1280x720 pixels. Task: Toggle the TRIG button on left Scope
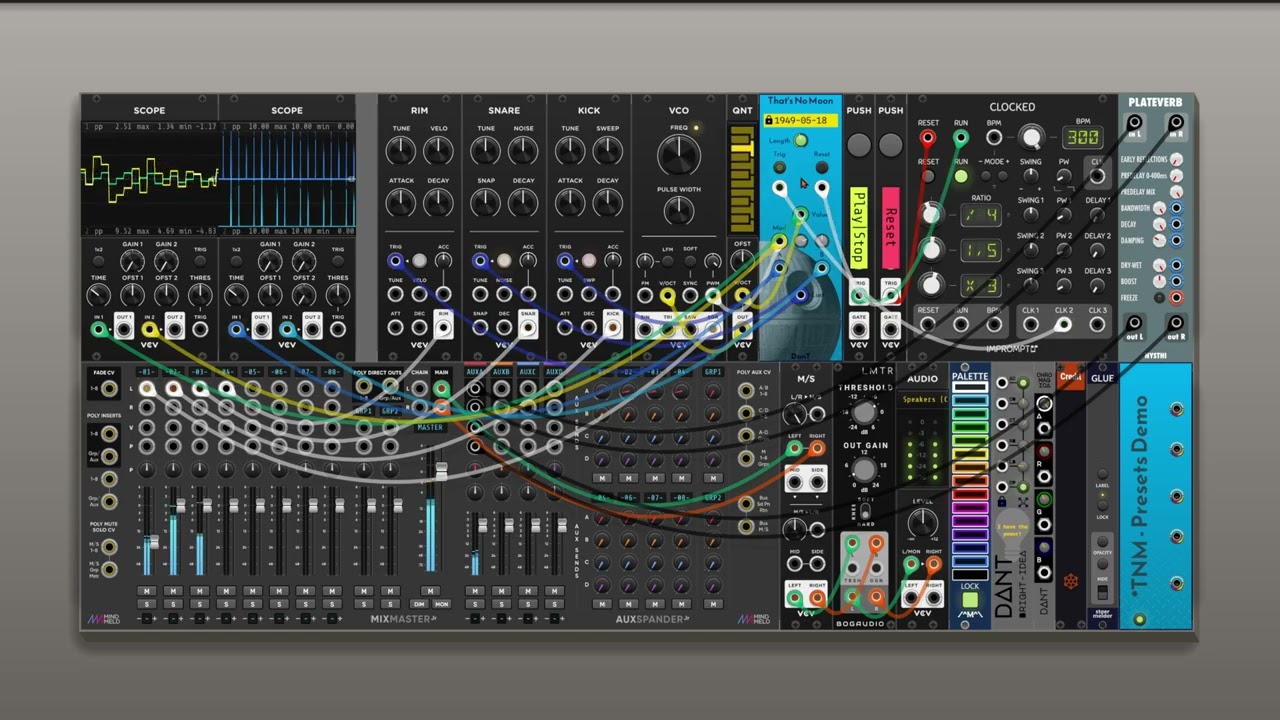[200, 262]
